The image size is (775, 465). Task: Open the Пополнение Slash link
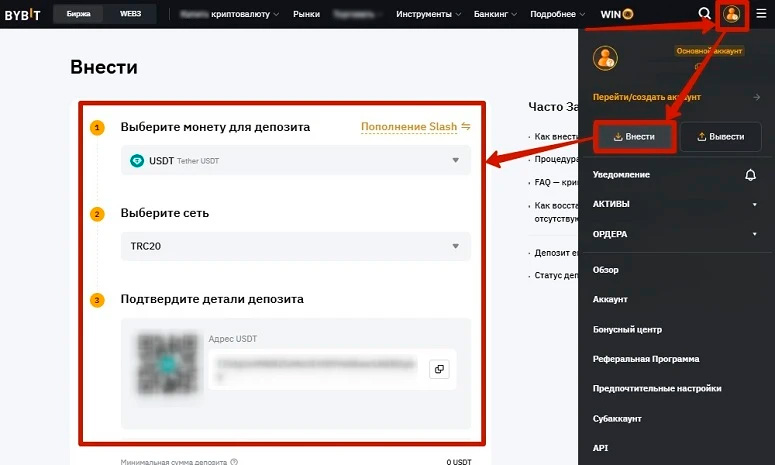click(x=415, y=127)
